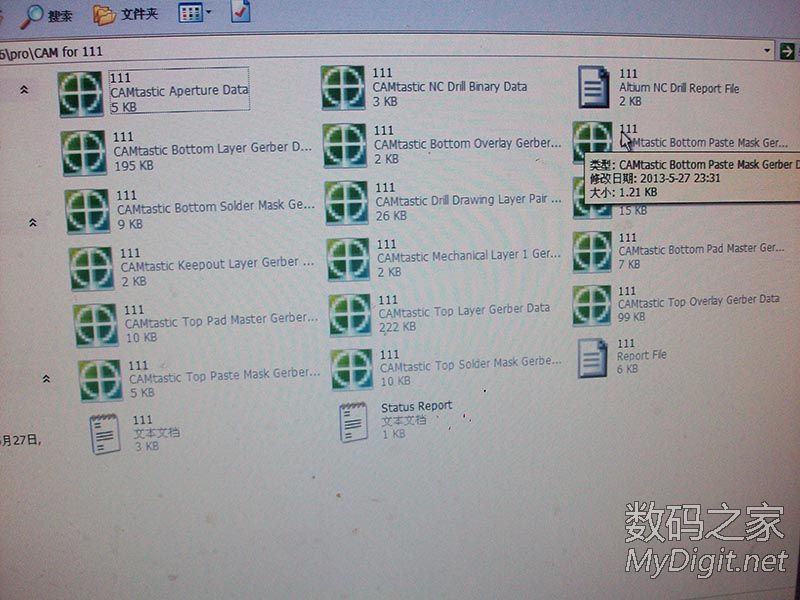
Task: Click the 'CAMtastic Top Overlay Gerber Data' file name
Action: coord(698,301)
